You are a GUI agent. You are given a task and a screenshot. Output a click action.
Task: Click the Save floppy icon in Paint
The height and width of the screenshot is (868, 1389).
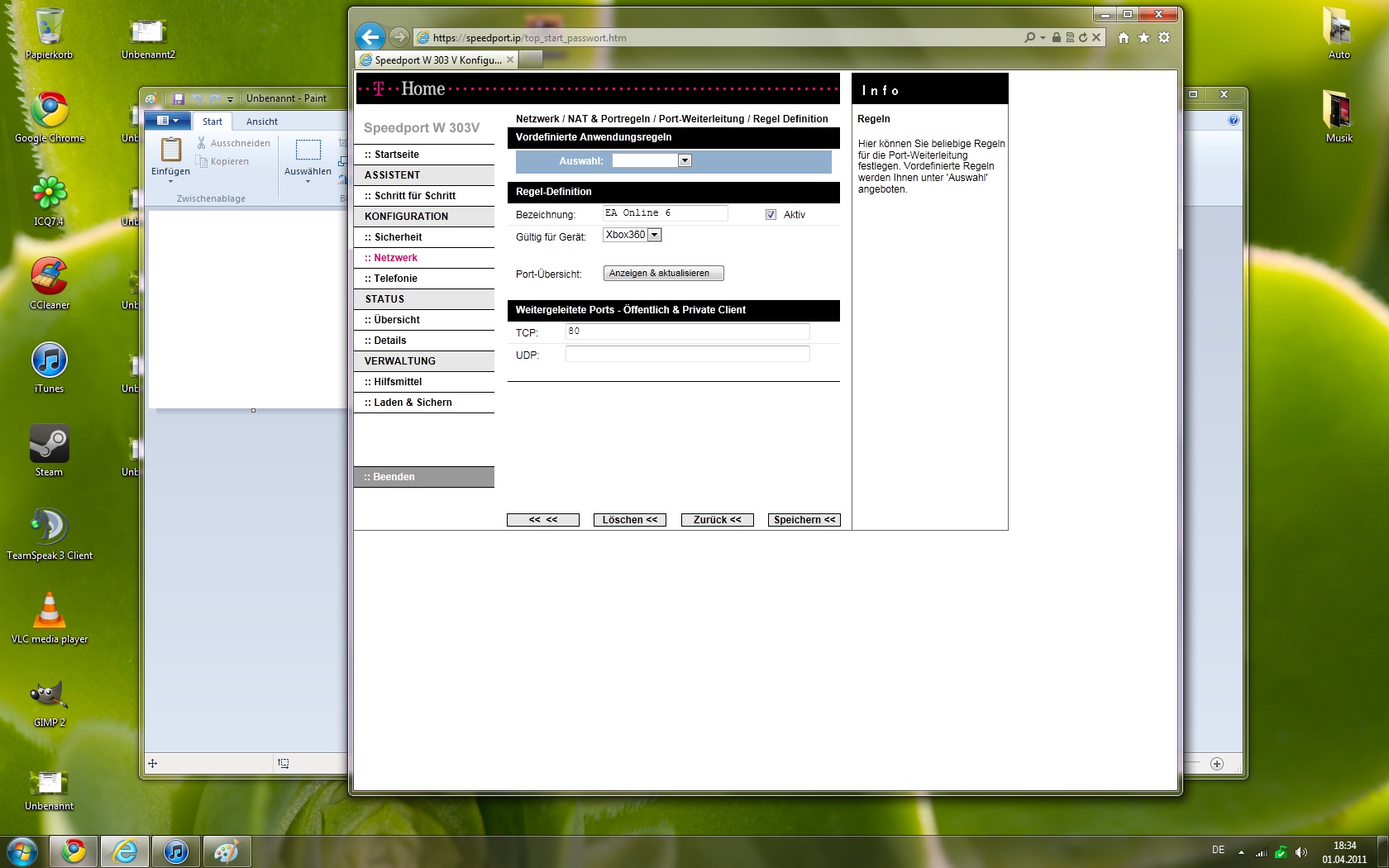point(178,98)
